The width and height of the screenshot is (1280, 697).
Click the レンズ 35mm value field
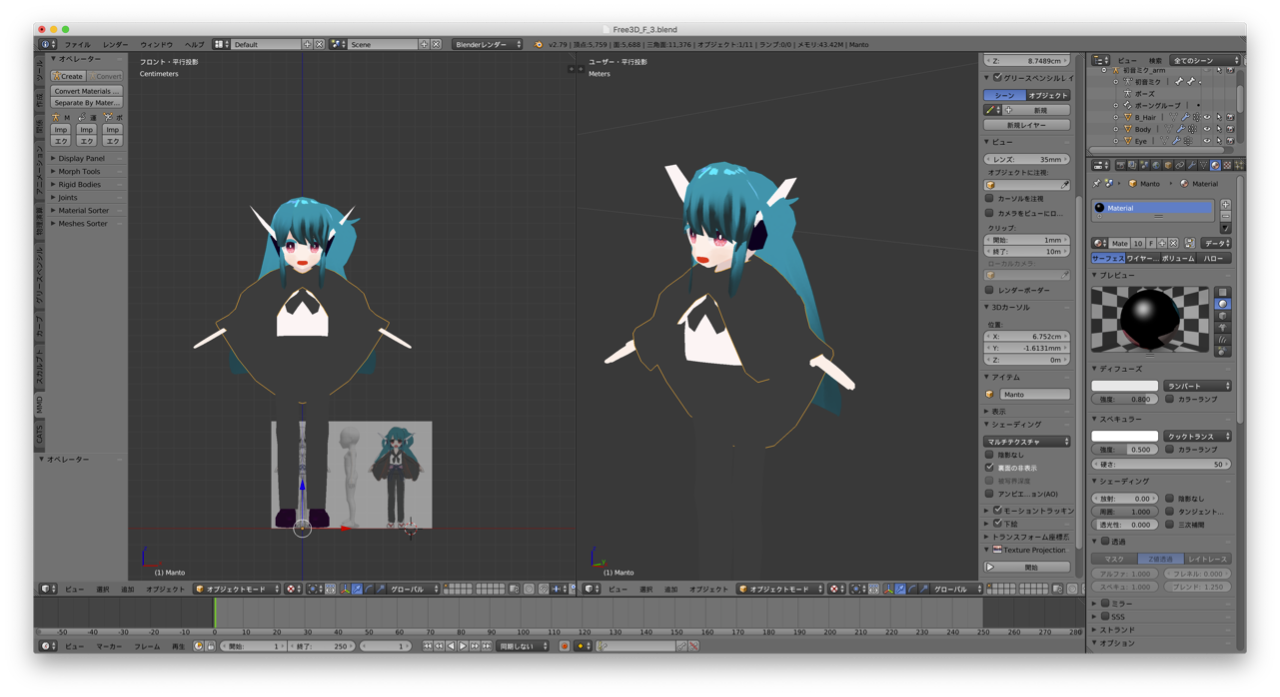pos(1027,159)
